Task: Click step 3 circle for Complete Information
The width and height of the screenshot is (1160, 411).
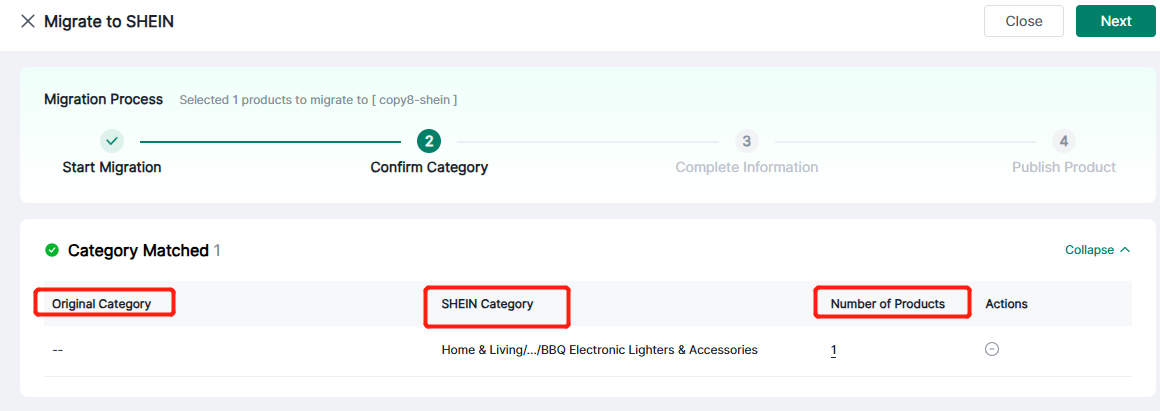Action: click(x=746, y=141)
